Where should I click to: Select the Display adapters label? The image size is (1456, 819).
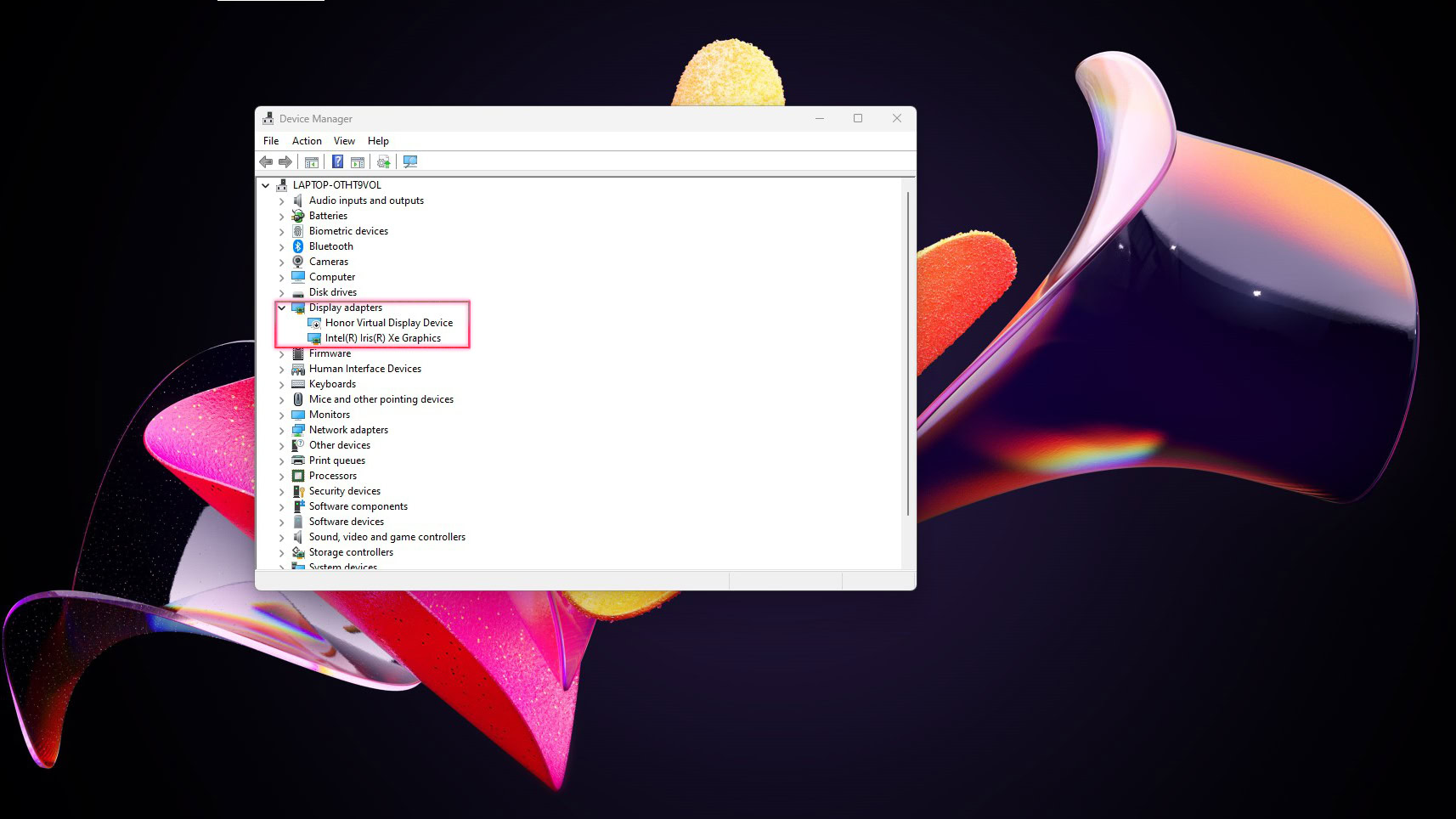click(346, 308)
